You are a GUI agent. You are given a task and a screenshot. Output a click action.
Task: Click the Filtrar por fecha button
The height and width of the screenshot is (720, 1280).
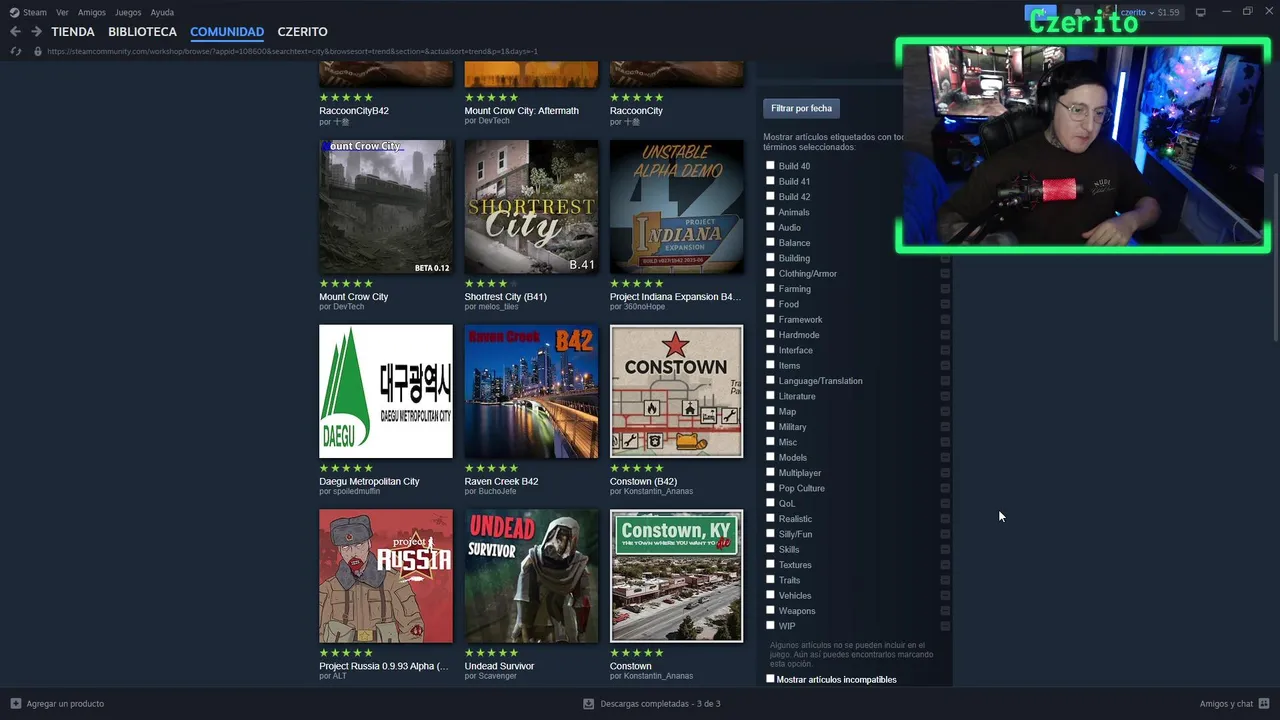point(801,108)
